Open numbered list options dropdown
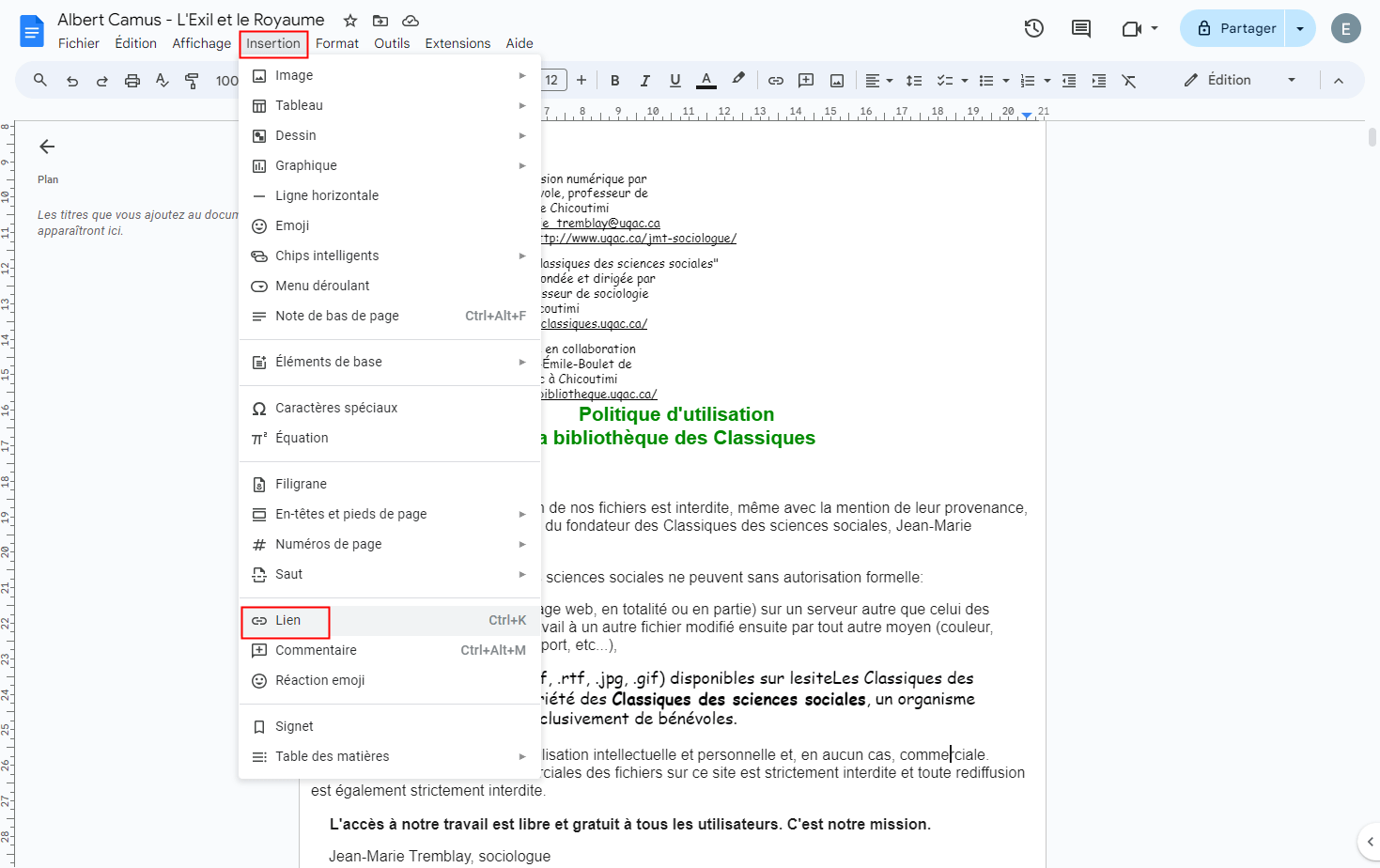Image resolution: width=1380 pixels, height=868 pixels. click(x=1047, y=81)
